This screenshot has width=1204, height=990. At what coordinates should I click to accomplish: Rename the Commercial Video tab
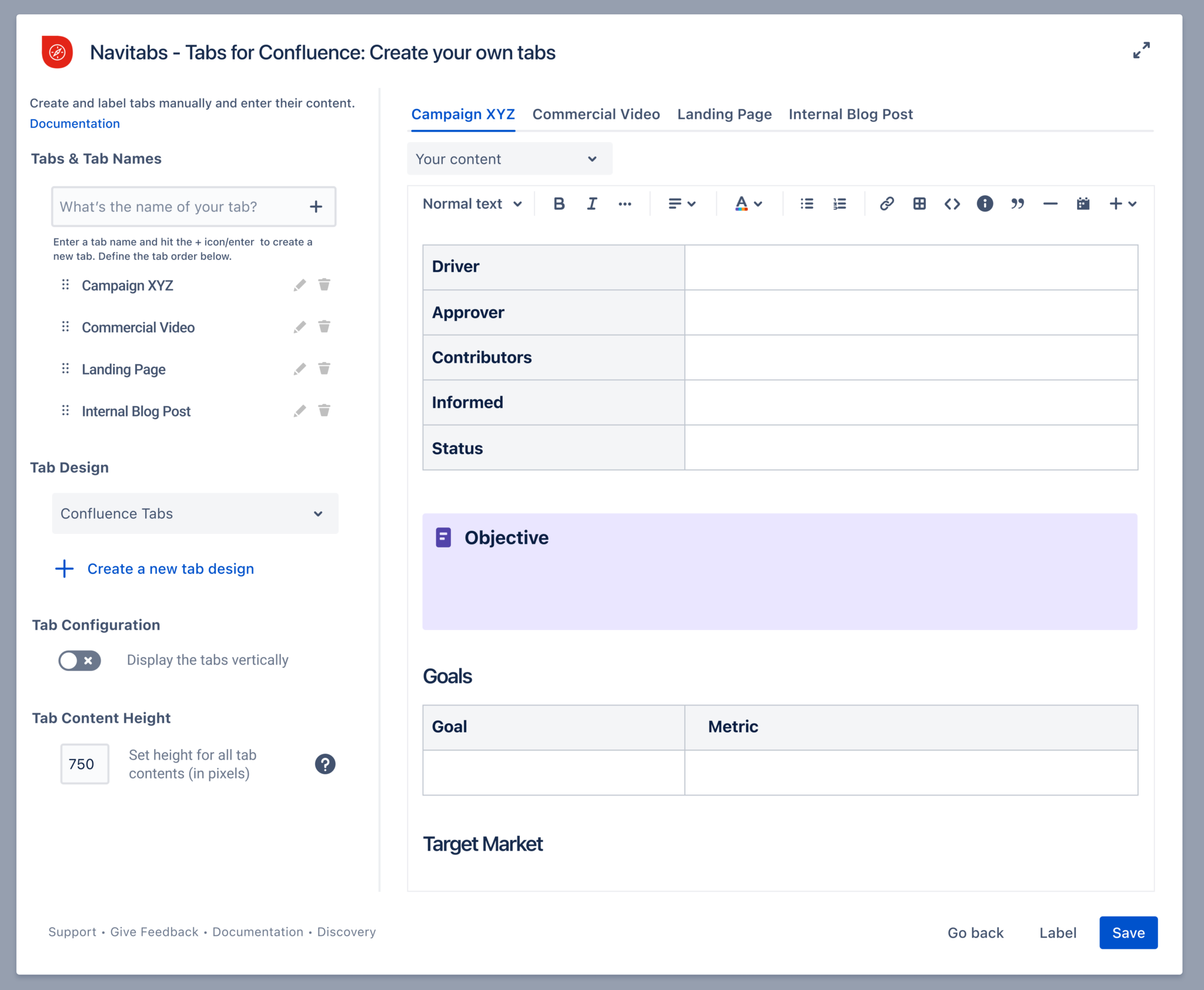(300, 327)
